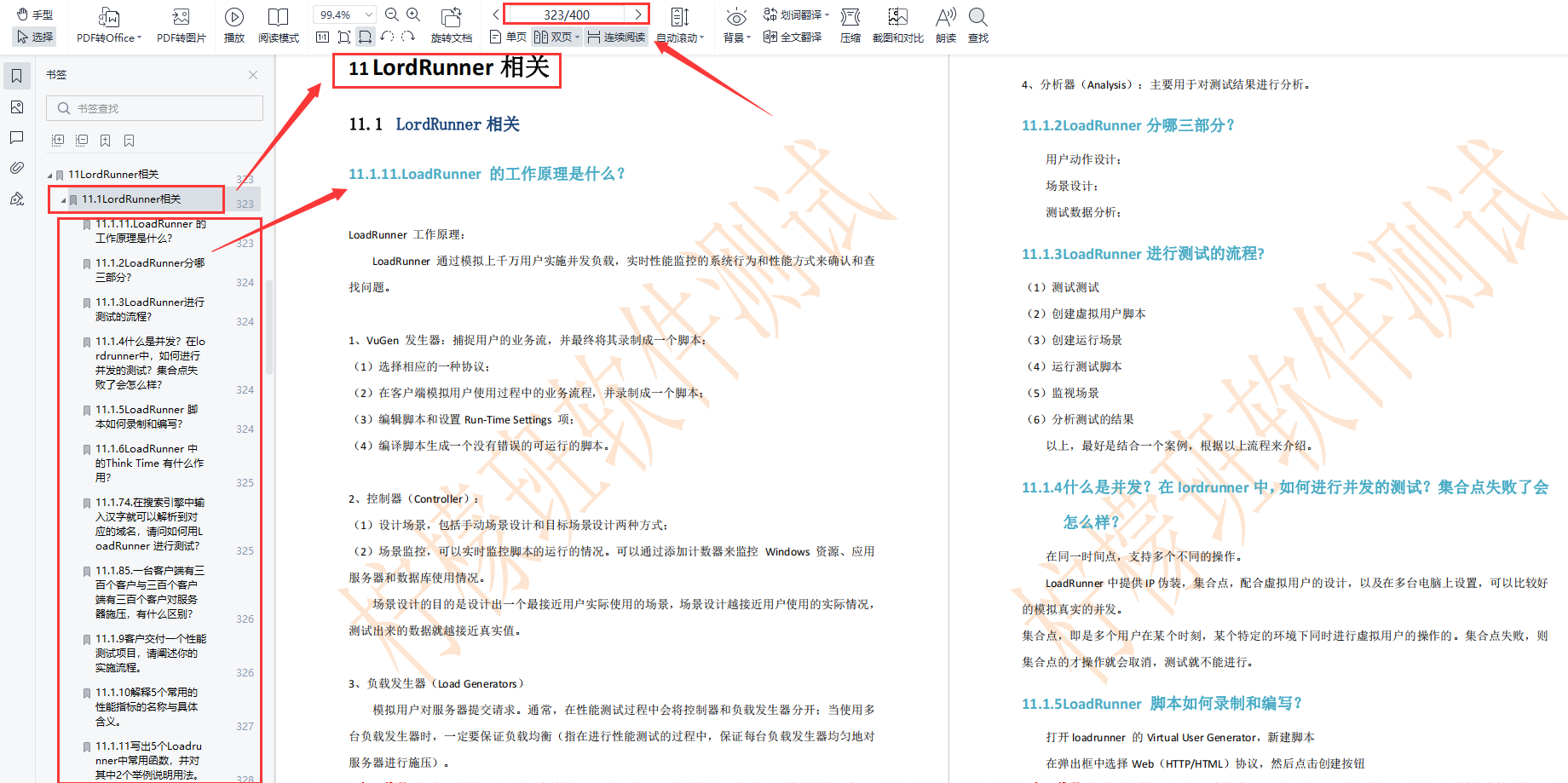Screen dimensions: 1568x783
Task: Open bookmark 11.1.11写出5个Loadrunner中常用函数
Action: (x=149, y=760)
